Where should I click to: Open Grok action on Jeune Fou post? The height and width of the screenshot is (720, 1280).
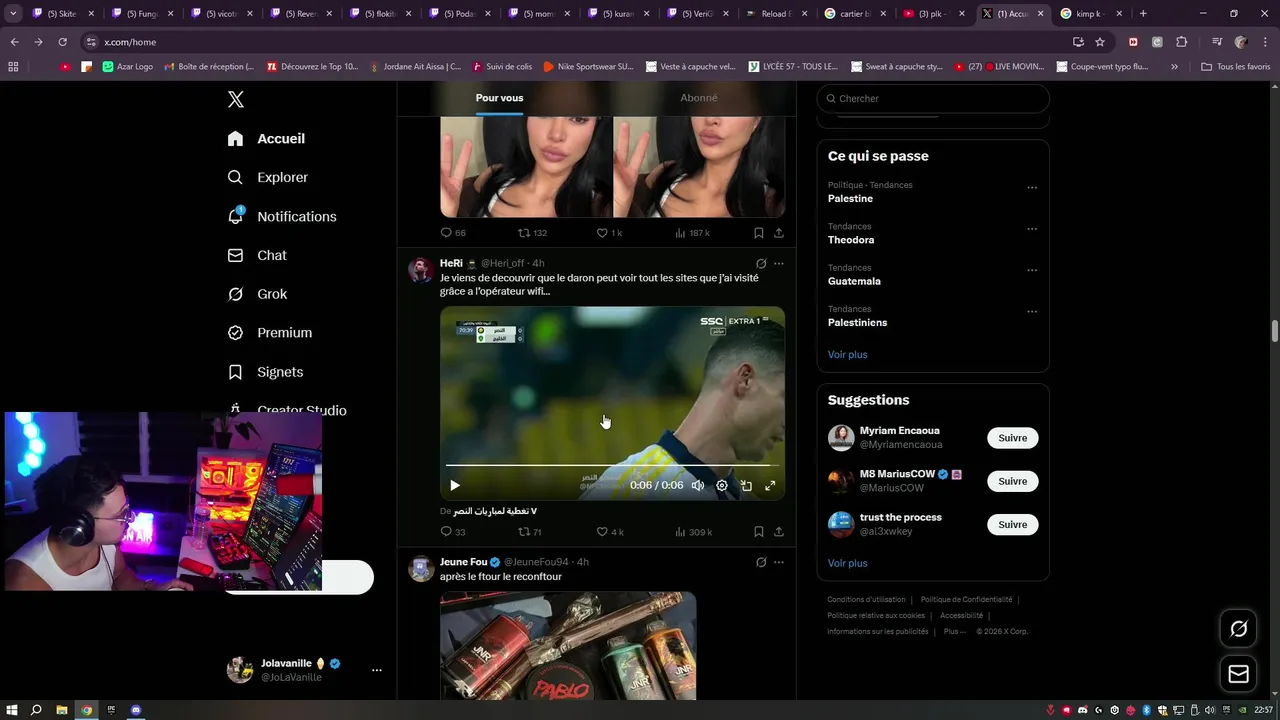click(x=761, y=562)
